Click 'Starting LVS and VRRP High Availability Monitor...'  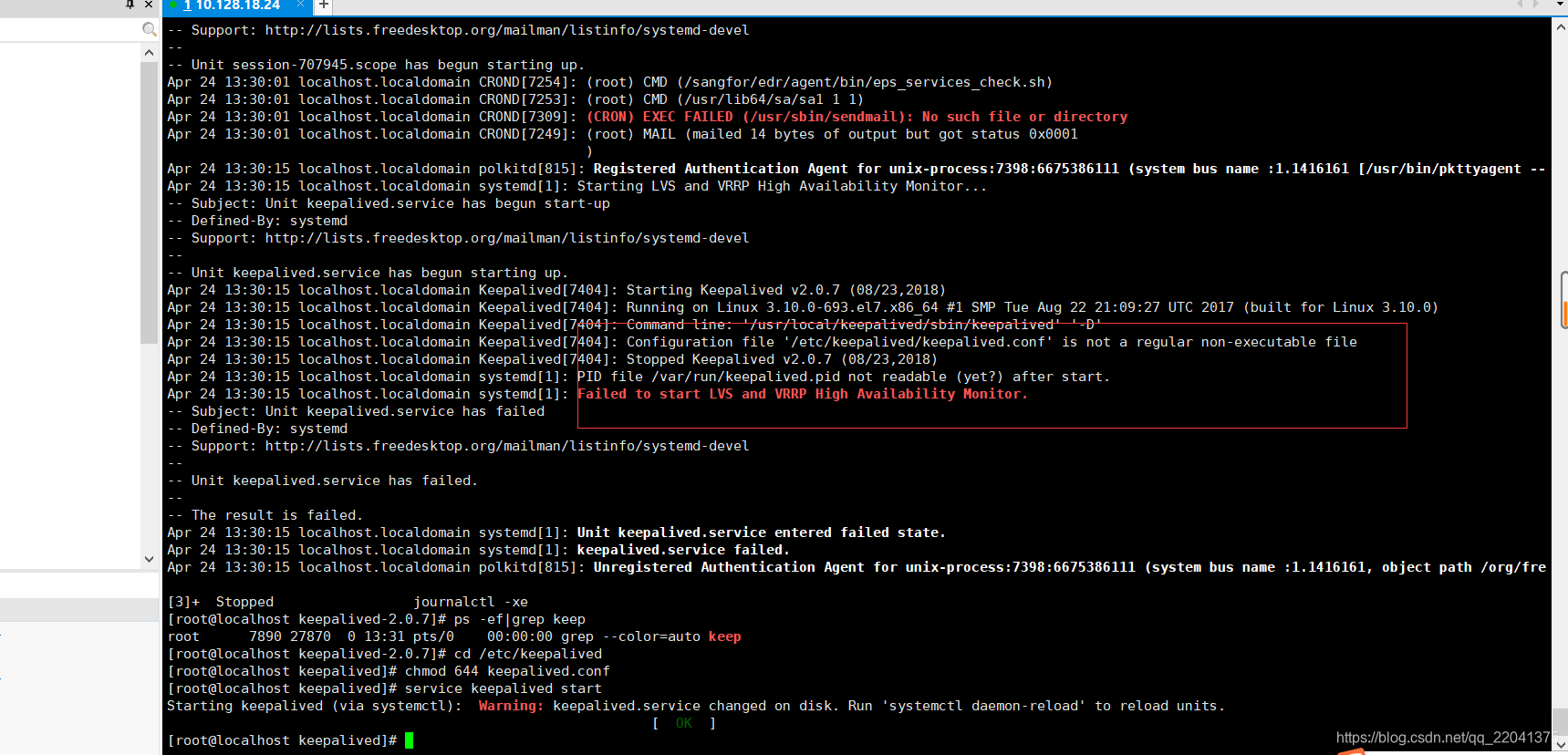[x=782, y=186]
